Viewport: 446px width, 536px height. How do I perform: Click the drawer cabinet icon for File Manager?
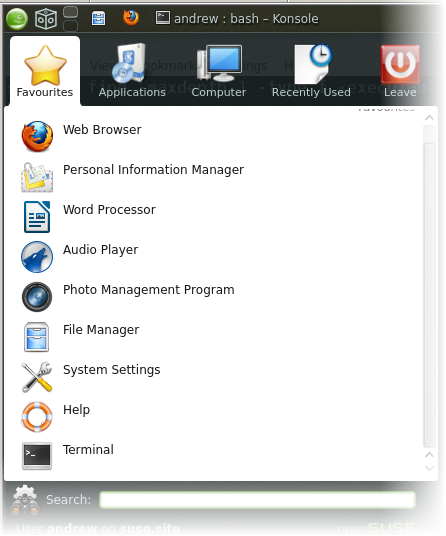pyautogui.click(x=37, y=337)
